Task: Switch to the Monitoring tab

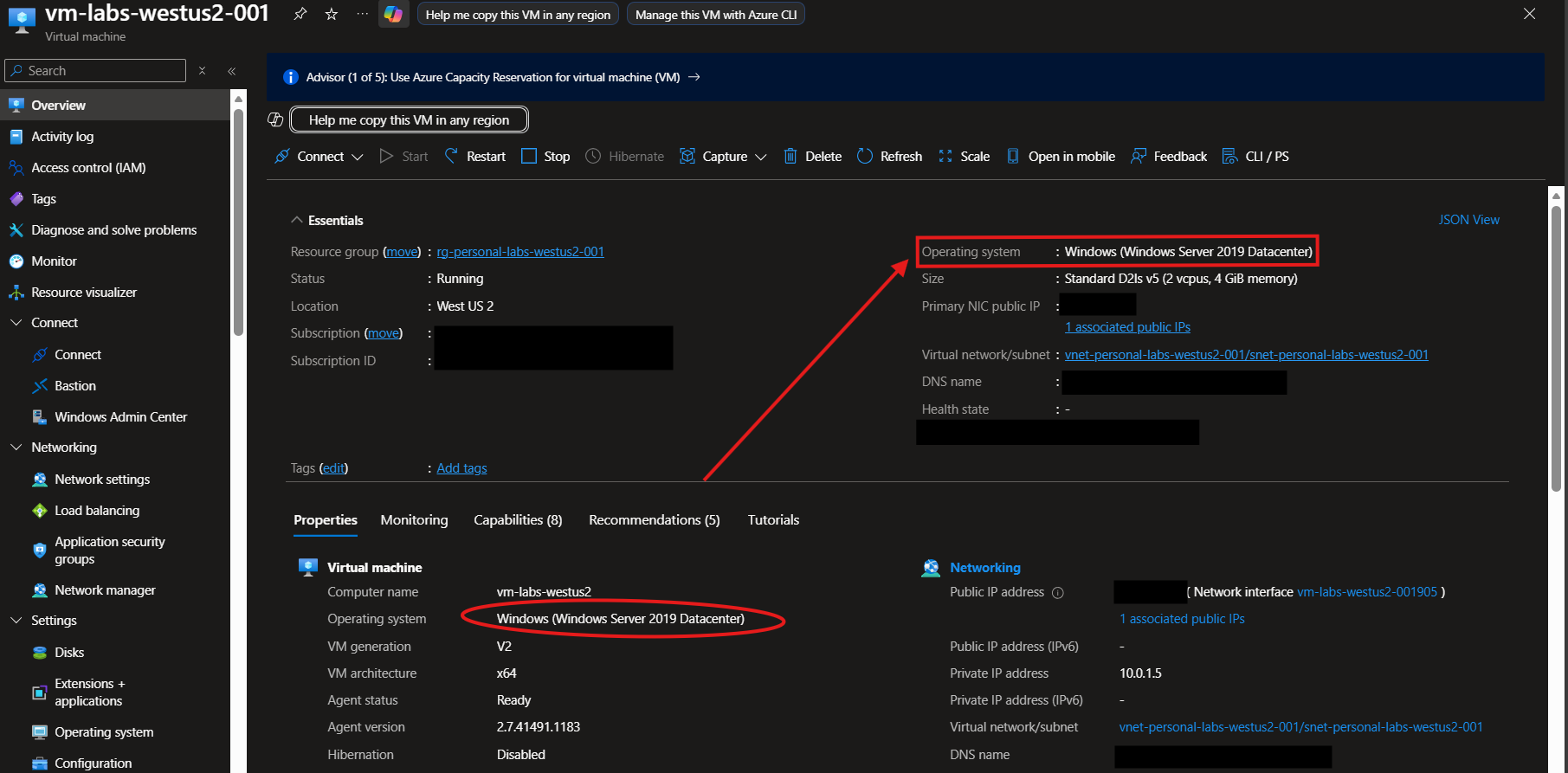Action: [x=414, y=520]
